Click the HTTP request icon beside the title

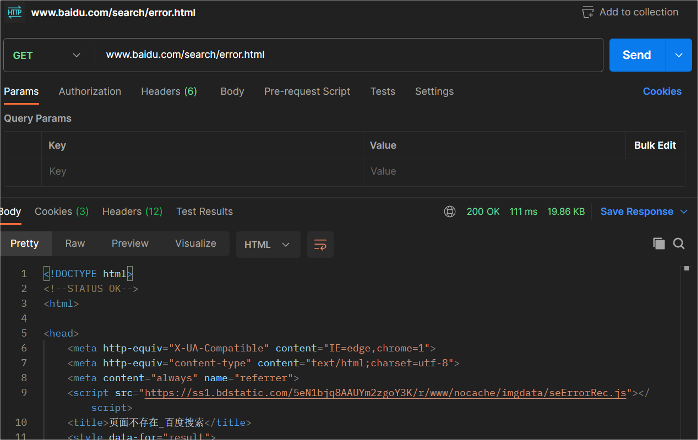coord(15,12)
